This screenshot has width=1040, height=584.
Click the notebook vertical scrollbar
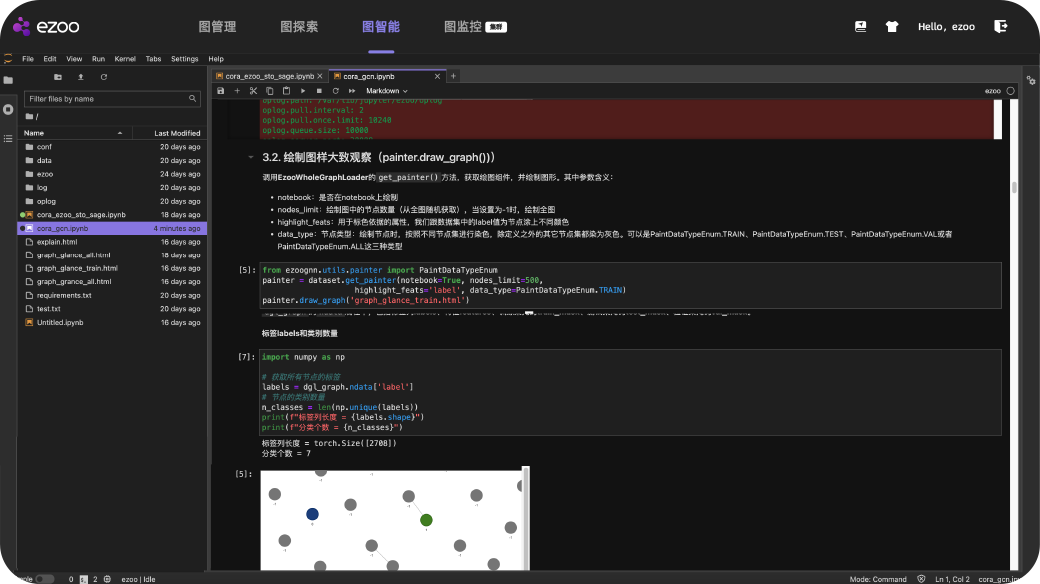(1014, 187)
